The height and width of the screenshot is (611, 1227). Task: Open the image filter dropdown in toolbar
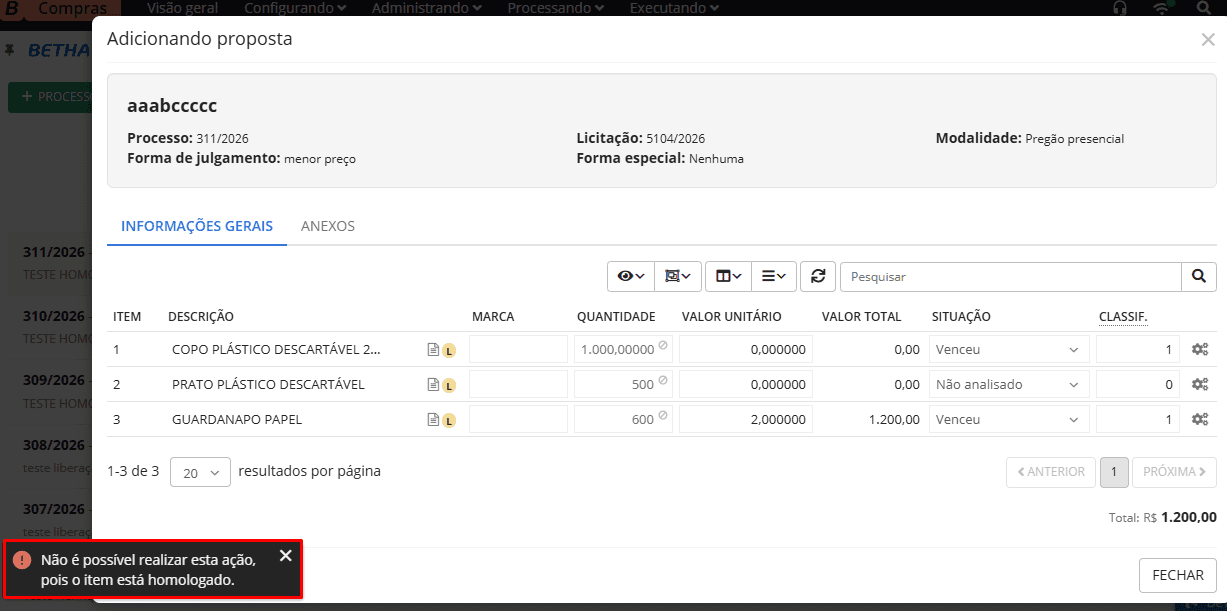click(x=678, y=276)
